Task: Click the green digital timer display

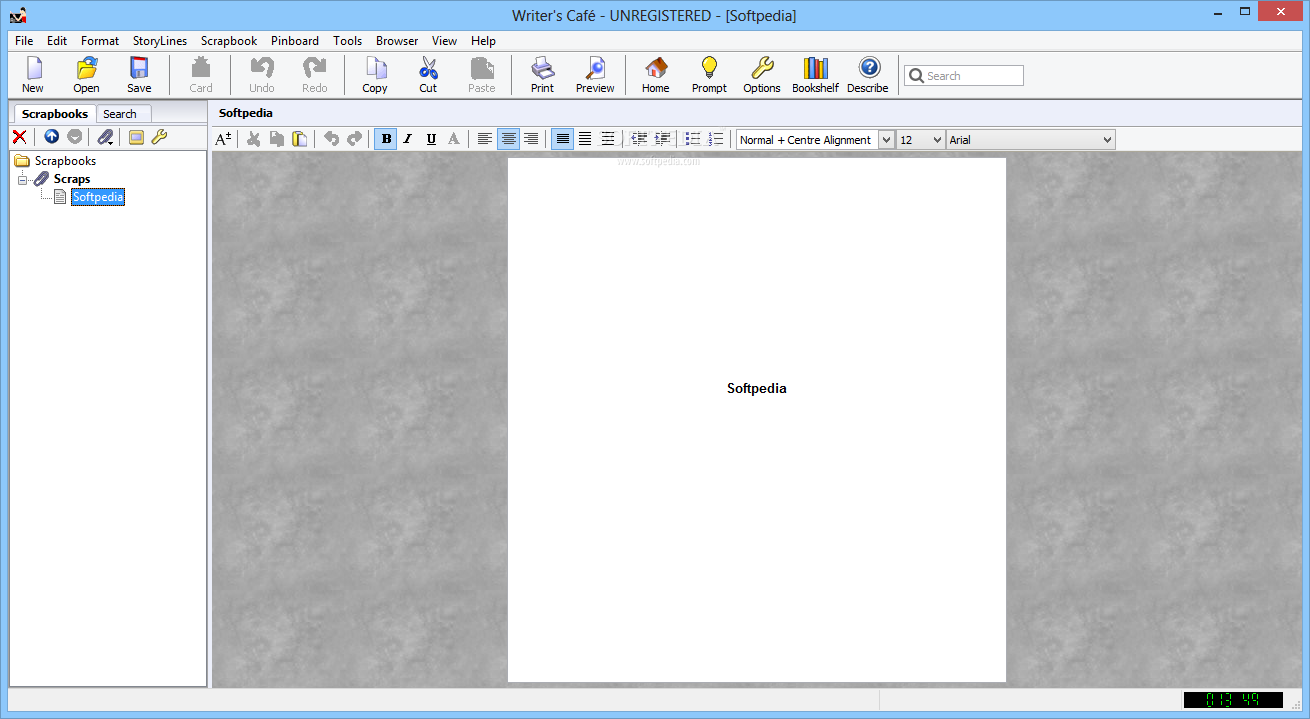Action: [1233, 700]
